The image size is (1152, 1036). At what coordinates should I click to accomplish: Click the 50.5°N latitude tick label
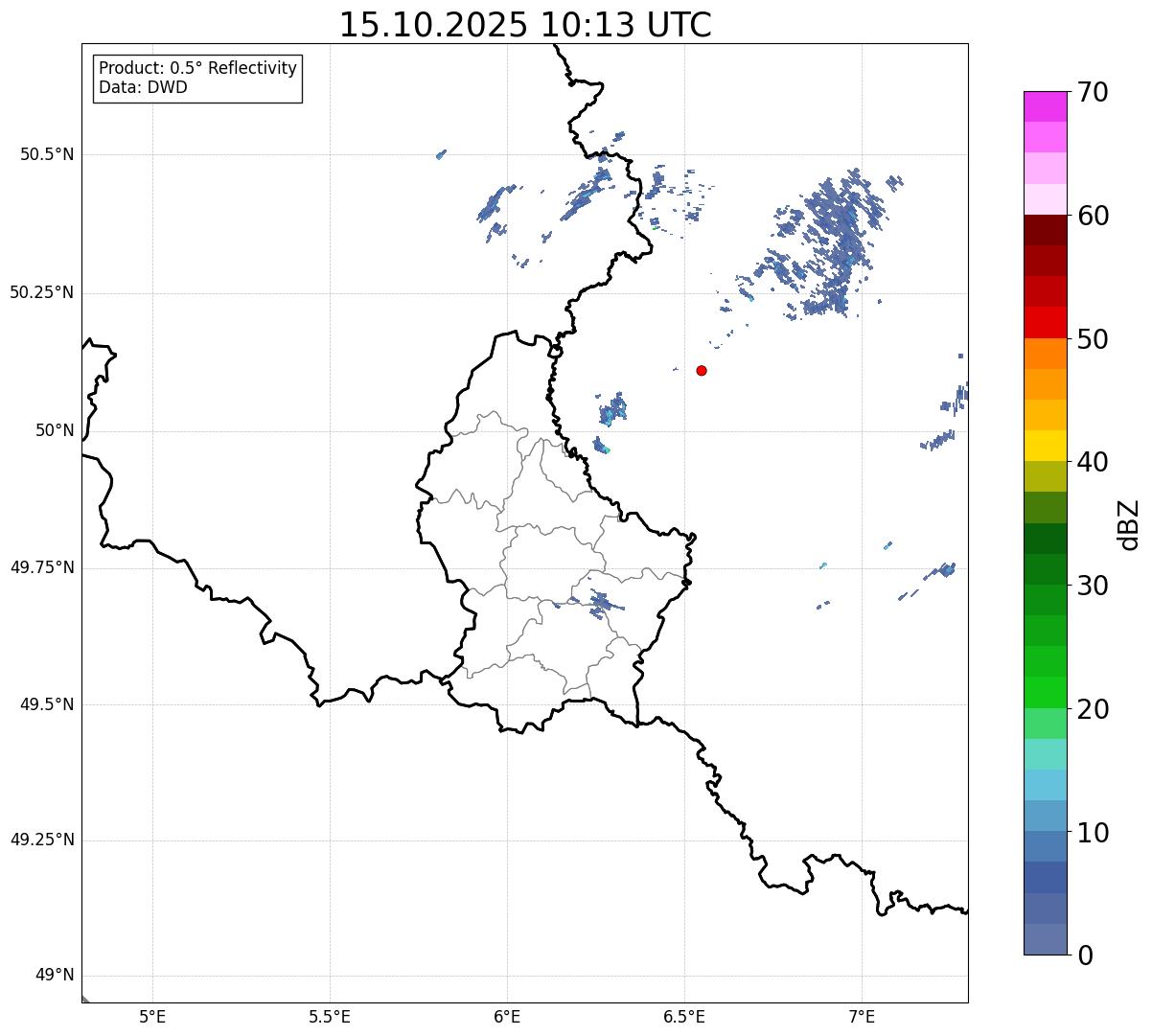pos(46,154)
